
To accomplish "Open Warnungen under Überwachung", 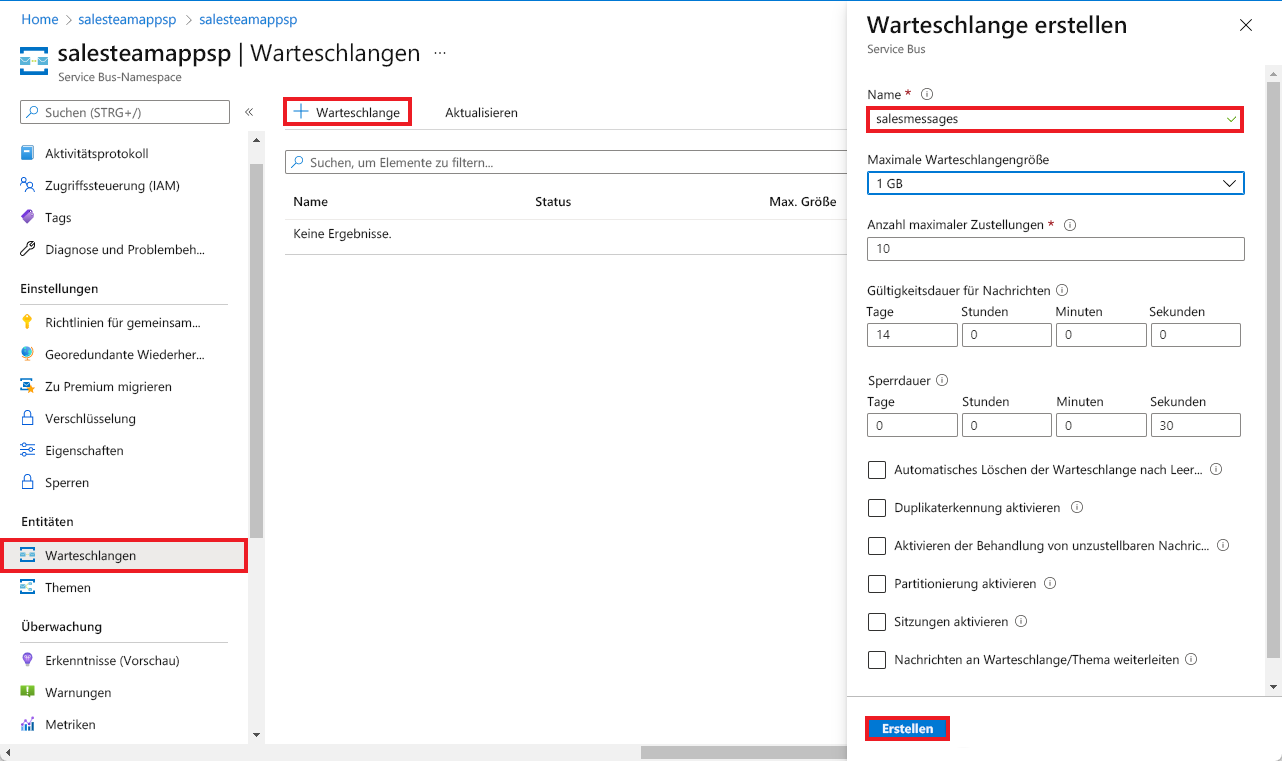I will pos(78,692).
